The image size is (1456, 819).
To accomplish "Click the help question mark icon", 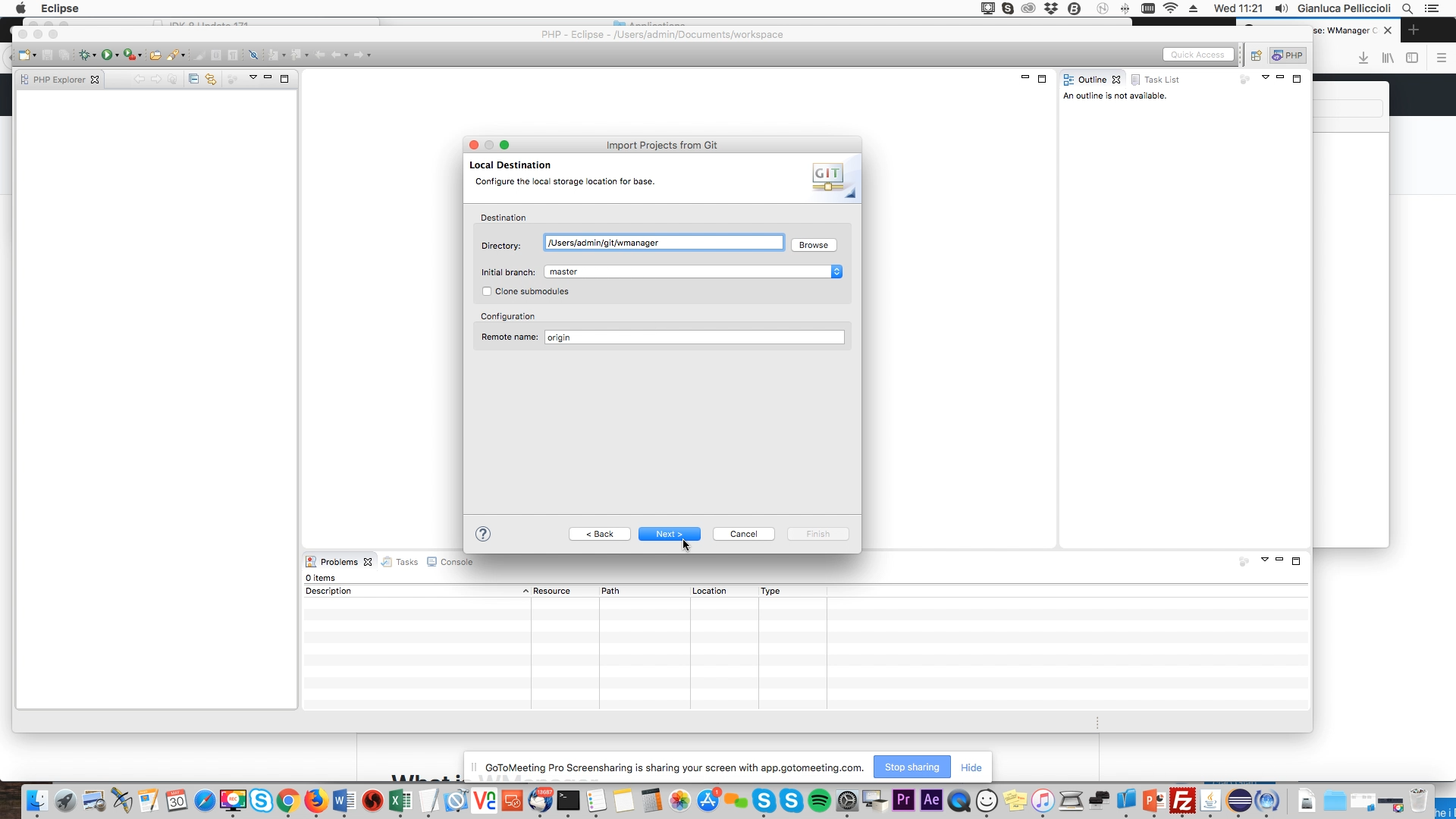I will click(x=483, y=534).
